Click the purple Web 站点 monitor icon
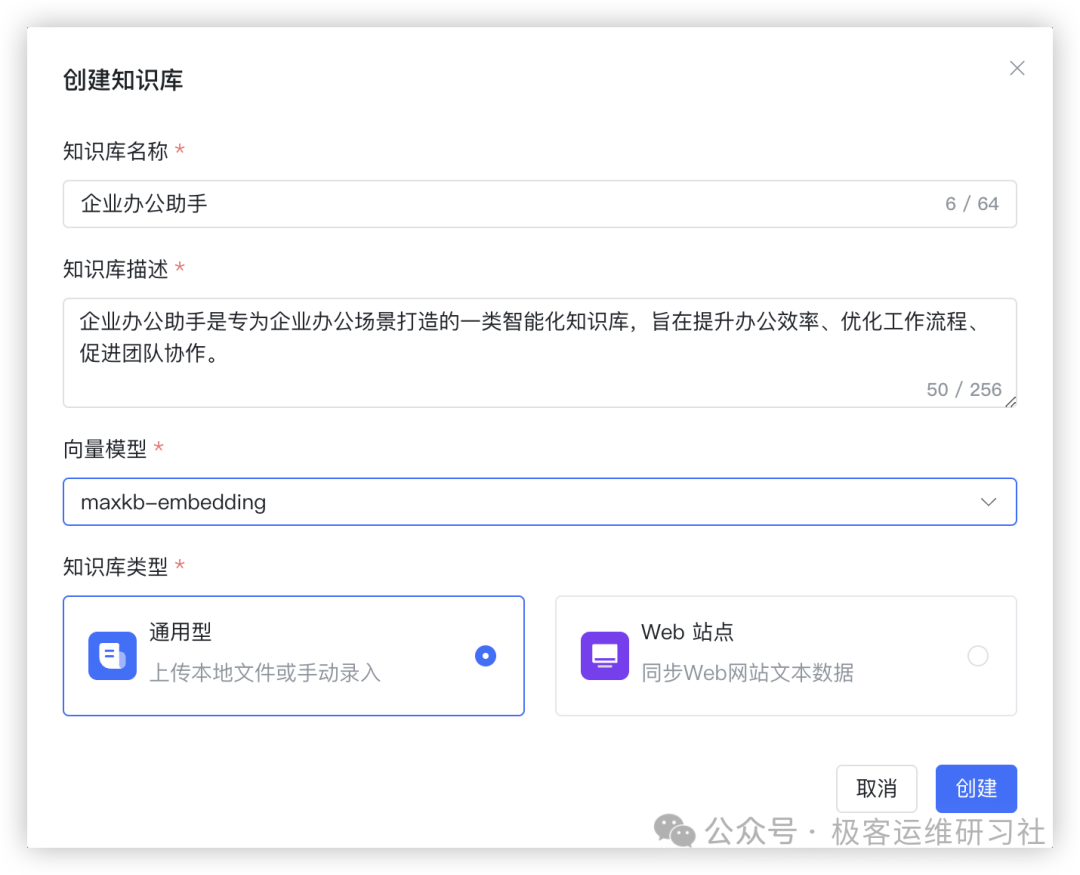Viewport: 1080px width, 875px height. (605, 656)
